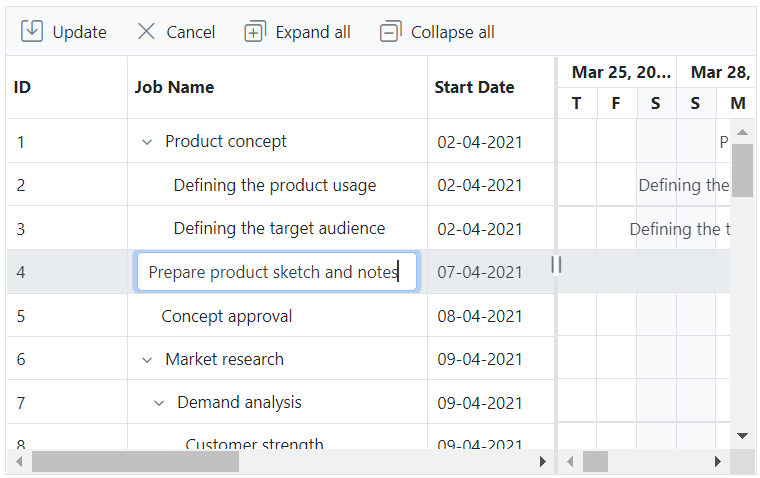Collapse the Demand analysis row
The width and height of the screenshot is (760, 478).
159,403
